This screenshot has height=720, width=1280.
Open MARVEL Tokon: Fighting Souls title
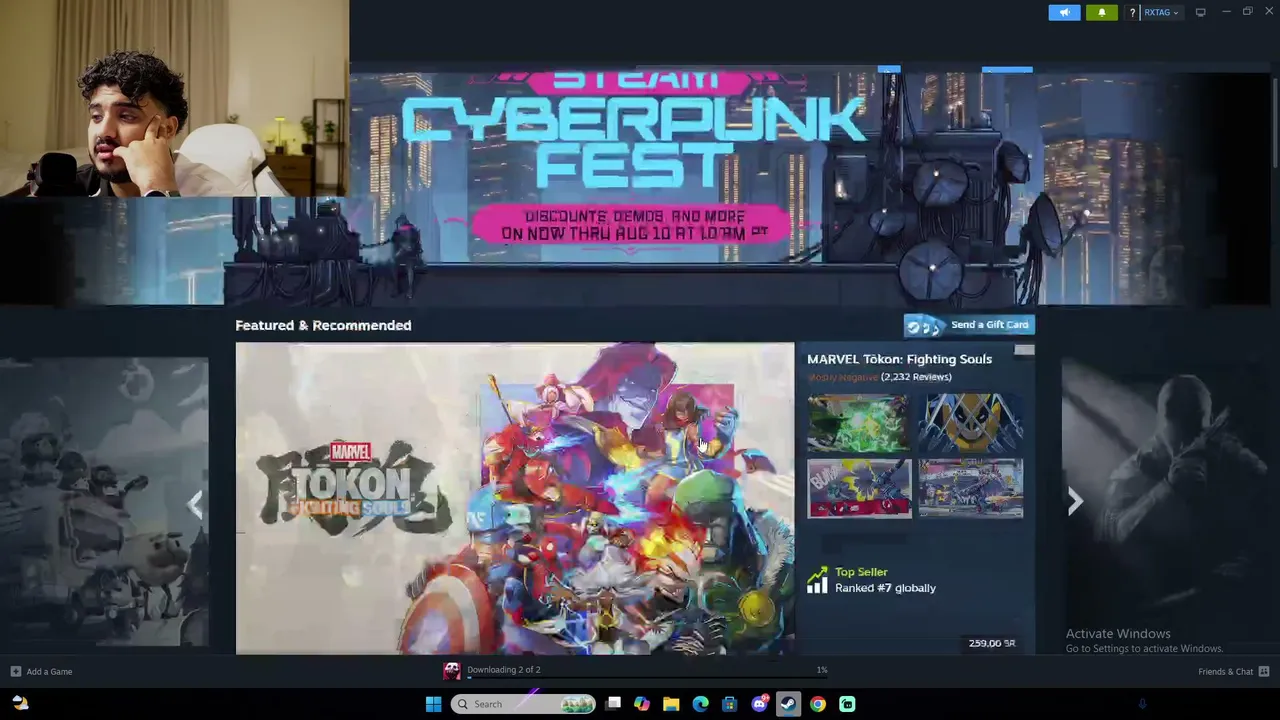(899, 359)
